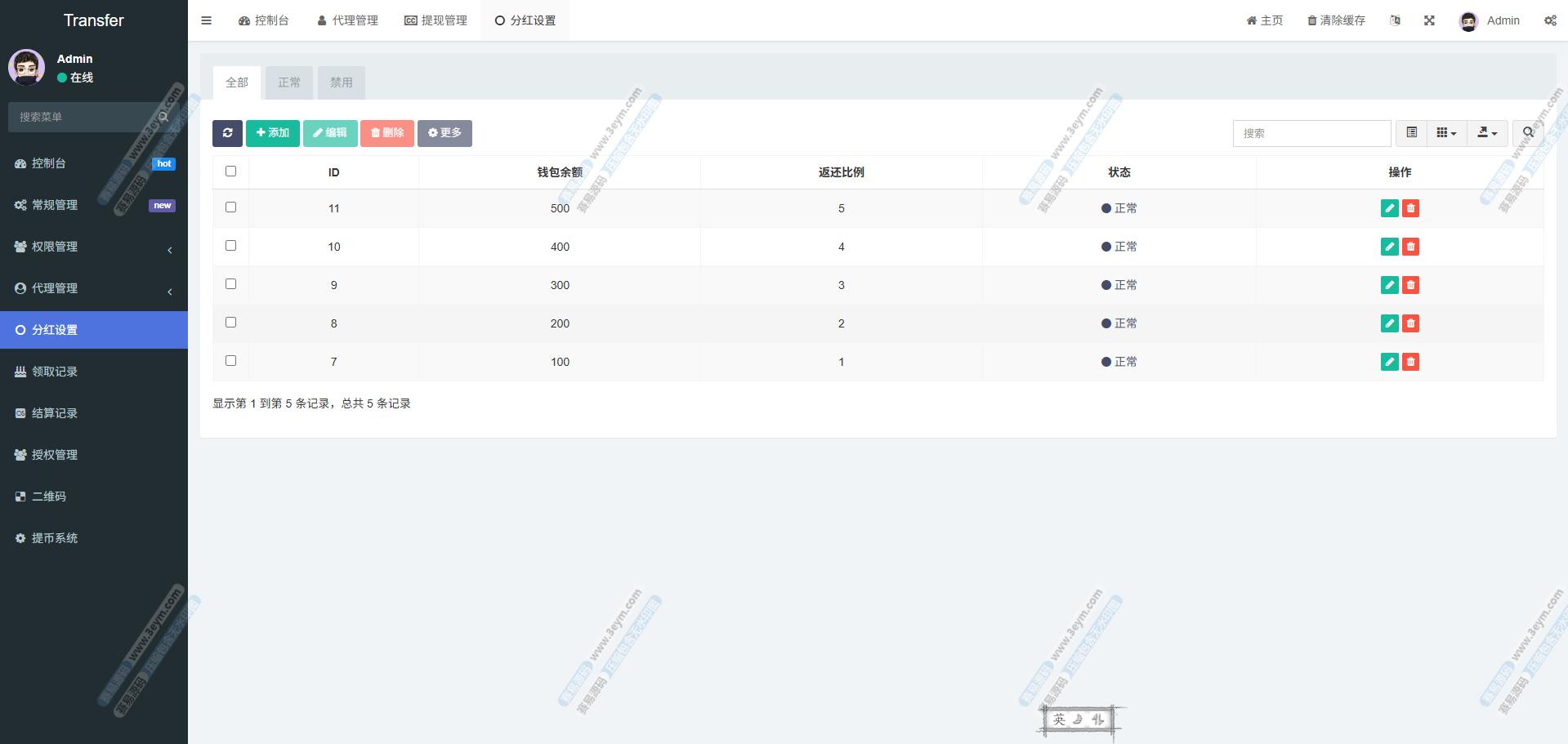Toggle the table card view icon
Viewport: 1568px width, 744px height.
click(x=1411, y=133)
